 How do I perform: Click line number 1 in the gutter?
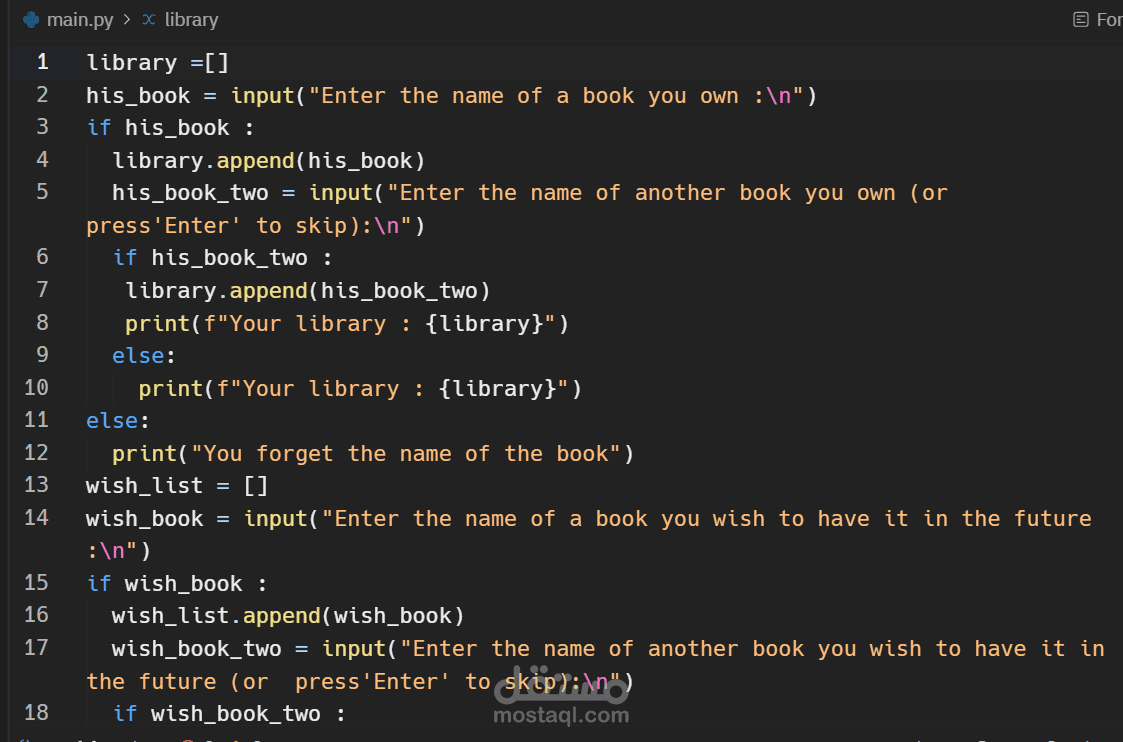pyautogui.click(x=42, y=62)
